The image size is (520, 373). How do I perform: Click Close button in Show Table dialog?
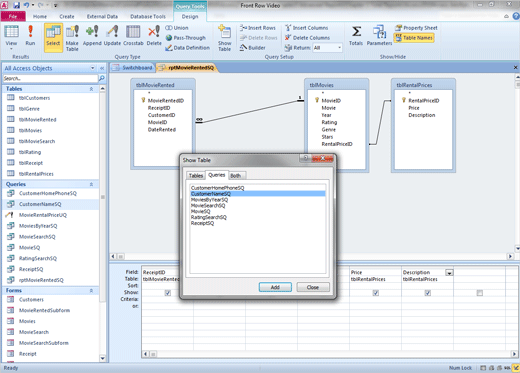point(313,287)
